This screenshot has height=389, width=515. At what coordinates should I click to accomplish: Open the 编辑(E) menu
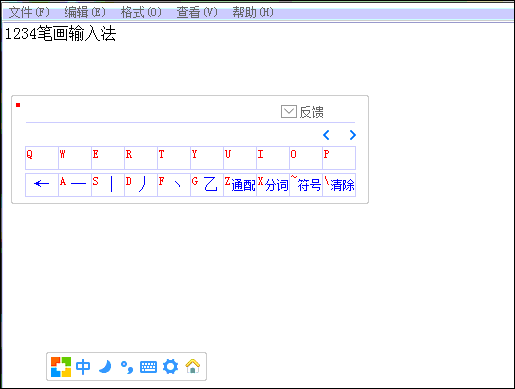(x=85, y=12)
